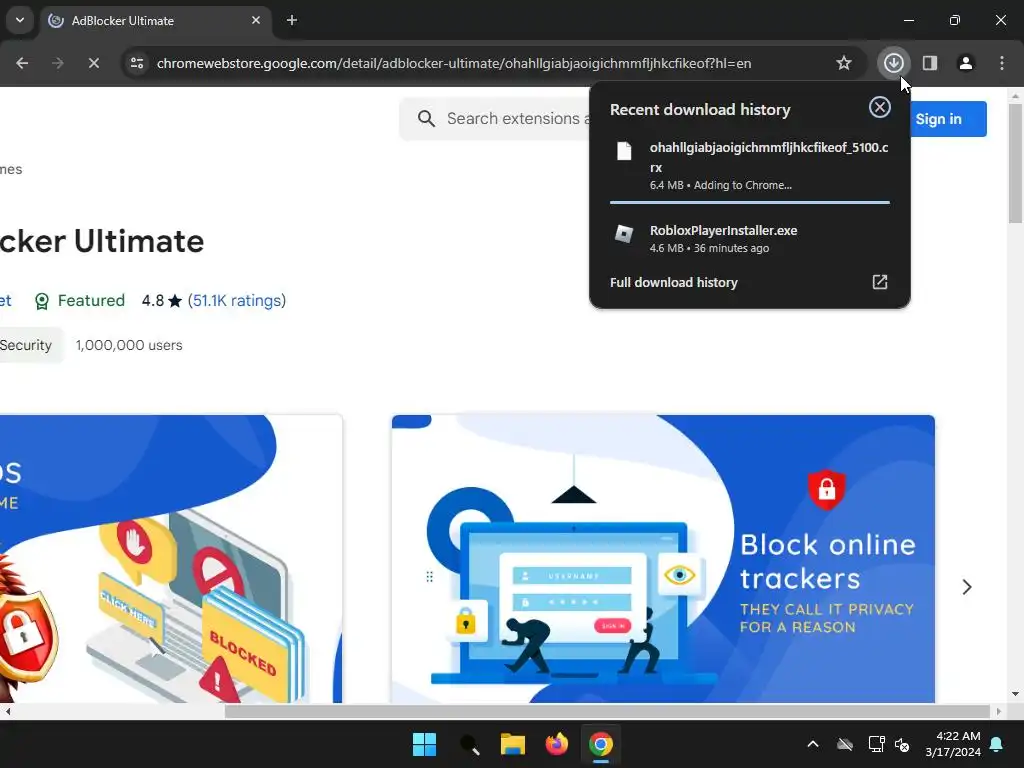The height and width of the screenshot is (768, 1024).
Task: Close the Recent download history popup
Action: 880,107
